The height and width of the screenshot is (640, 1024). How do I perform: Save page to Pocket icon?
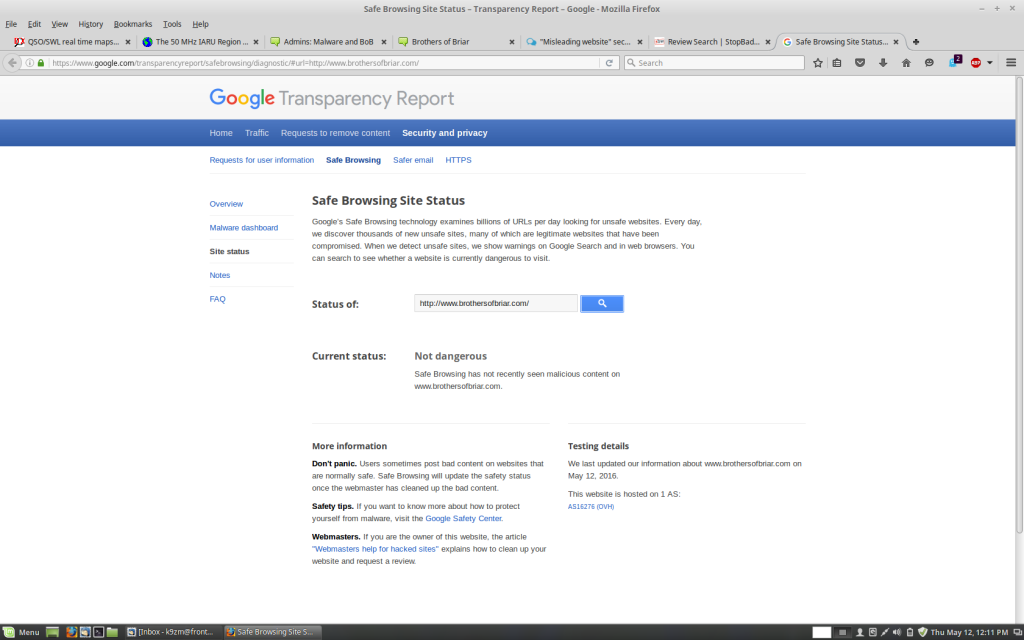(x=860, y=63)
